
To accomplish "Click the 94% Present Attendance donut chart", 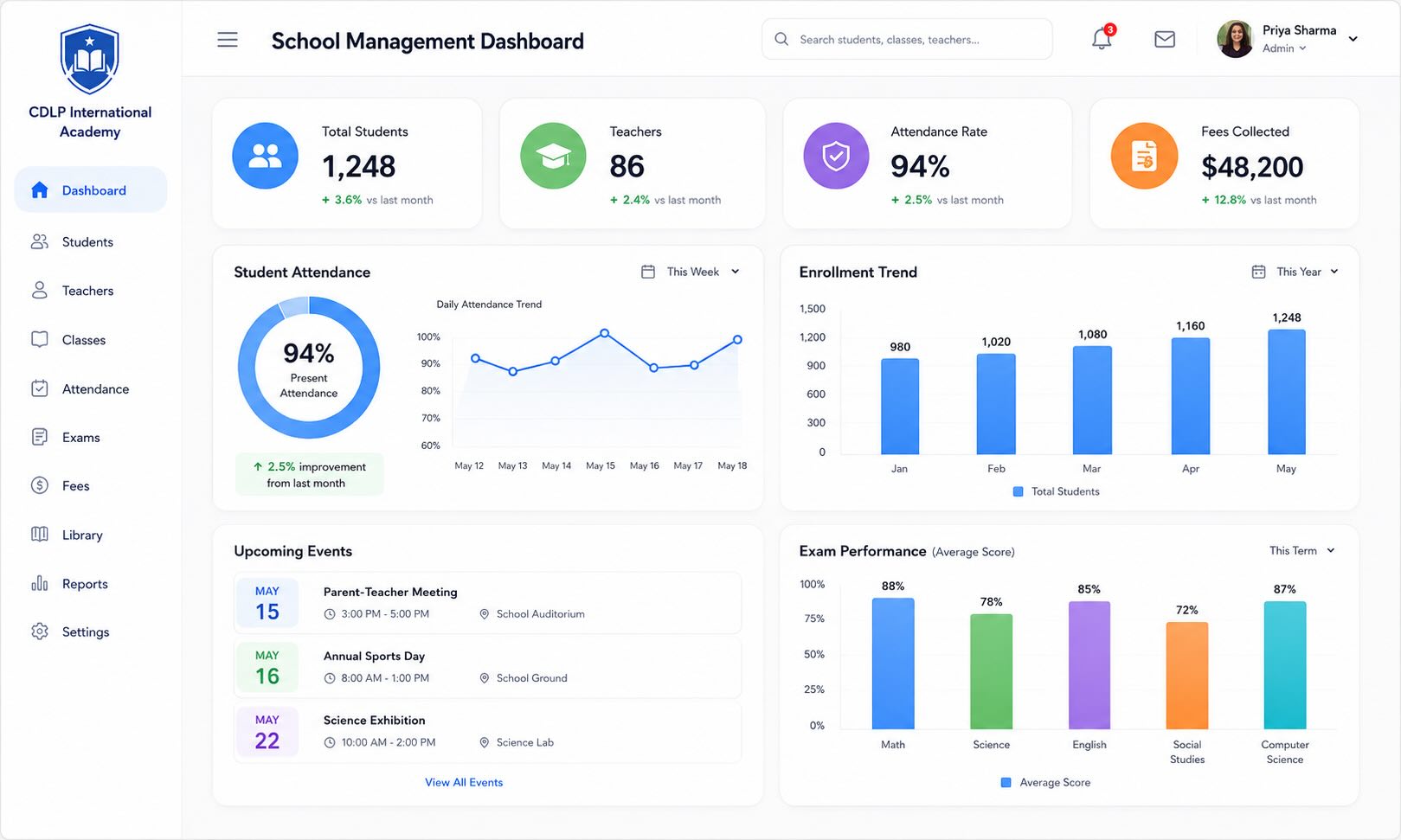I will 309,368.
